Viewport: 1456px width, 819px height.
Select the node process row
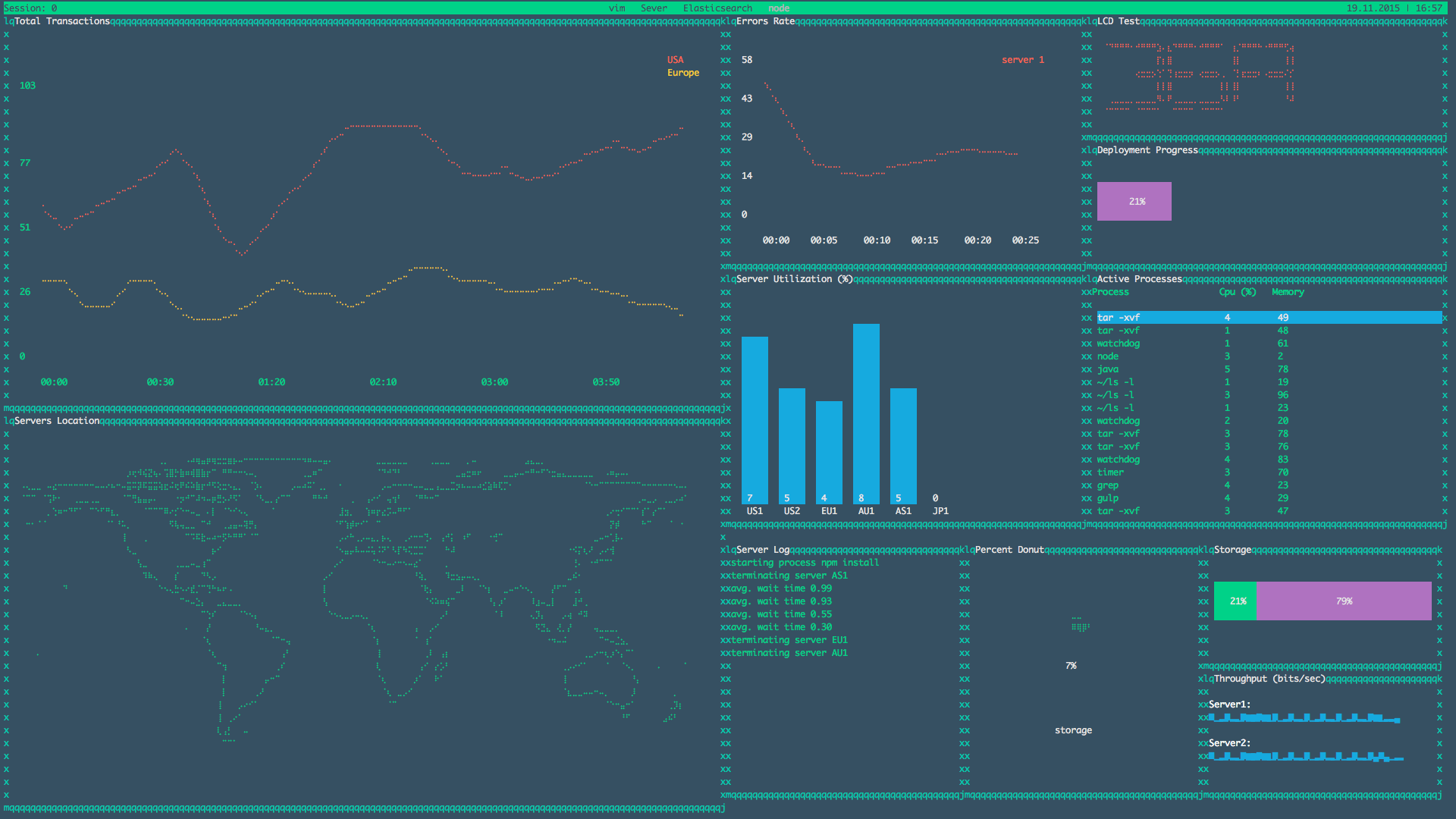[1269, 356]
